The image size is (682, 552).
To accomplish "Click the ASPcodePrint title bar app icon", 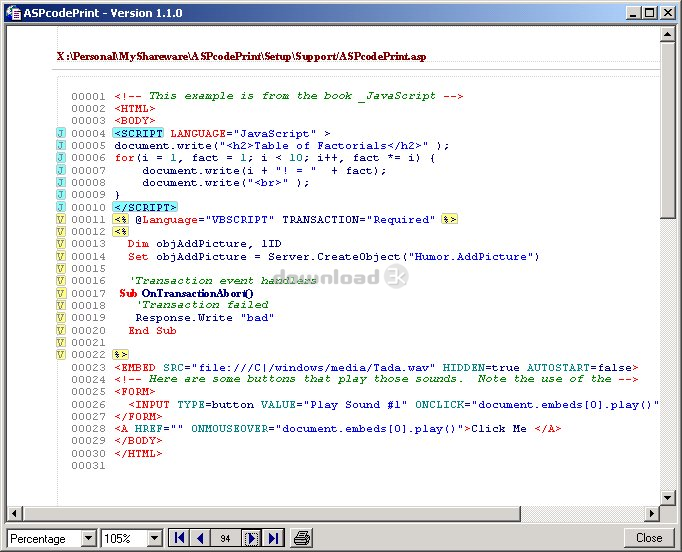I will pos(13,13).
